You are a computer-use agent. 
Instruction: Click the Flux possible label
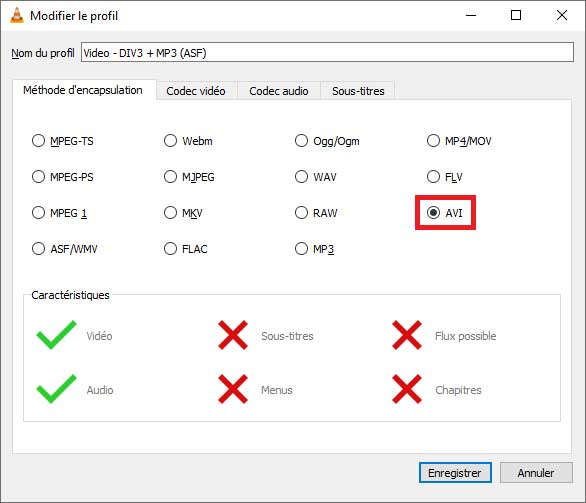(x=466, y=336)
